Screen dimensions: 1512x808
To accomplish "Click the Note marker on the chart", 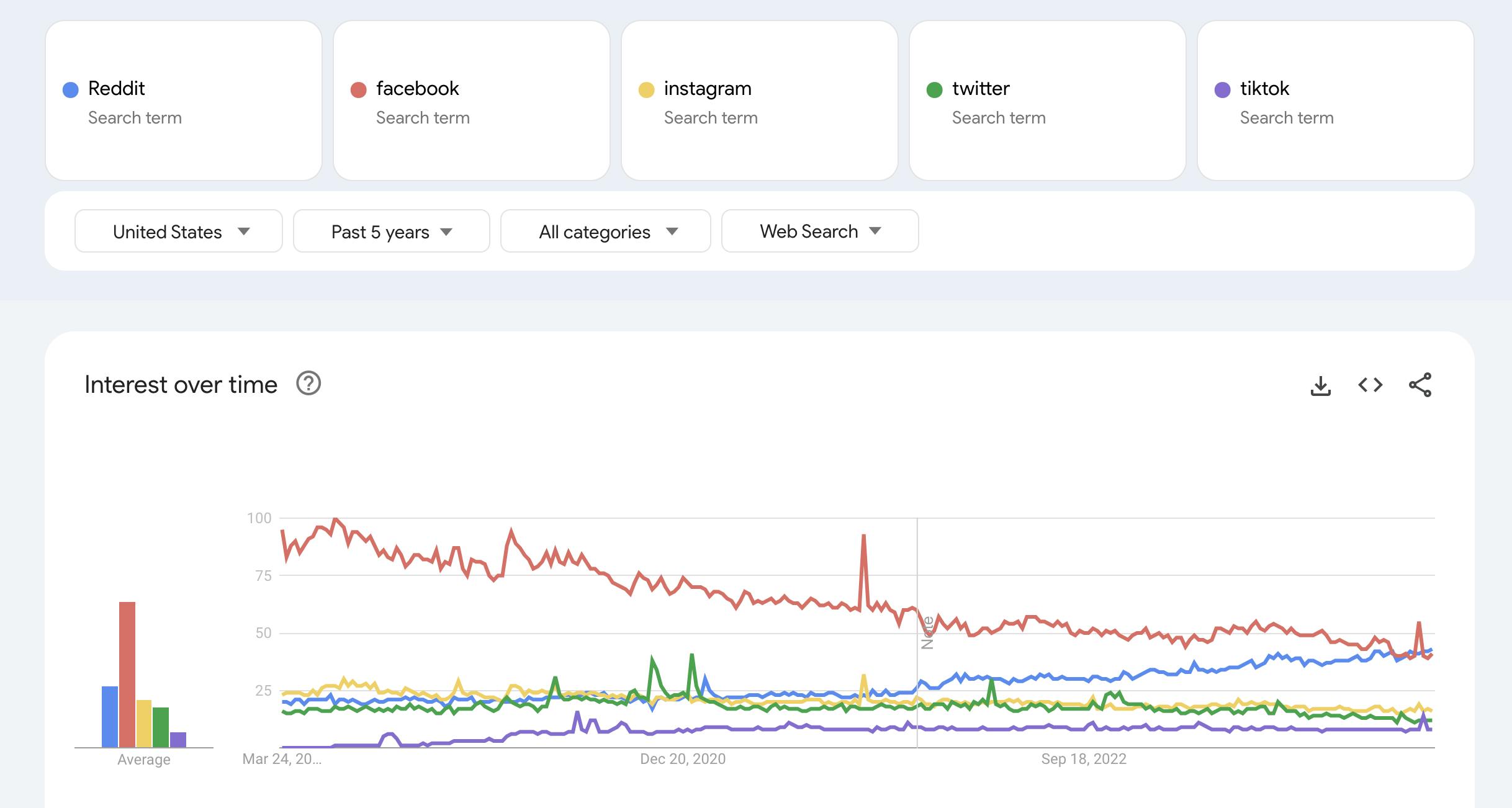I will pyautogui.click(x=928, y=633).
